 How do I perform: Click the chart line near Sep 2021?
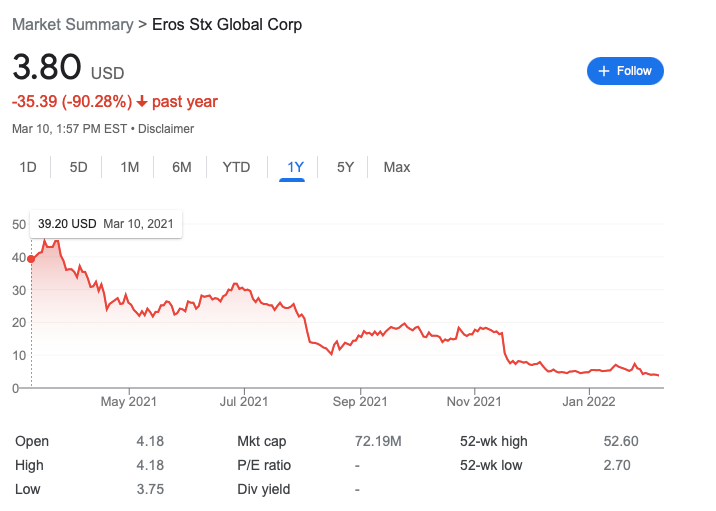tap(360, 337)
